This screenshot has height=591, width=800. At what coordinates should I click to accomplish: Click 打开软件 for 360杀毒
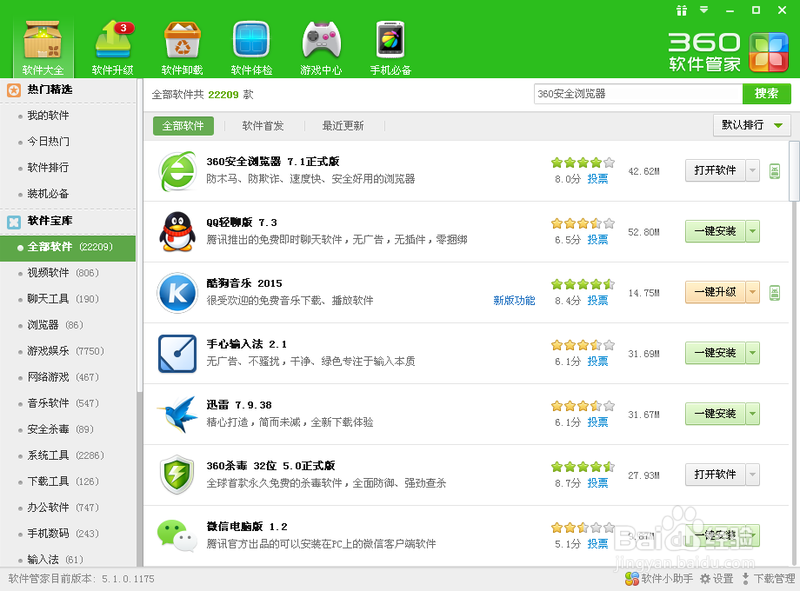715,474
